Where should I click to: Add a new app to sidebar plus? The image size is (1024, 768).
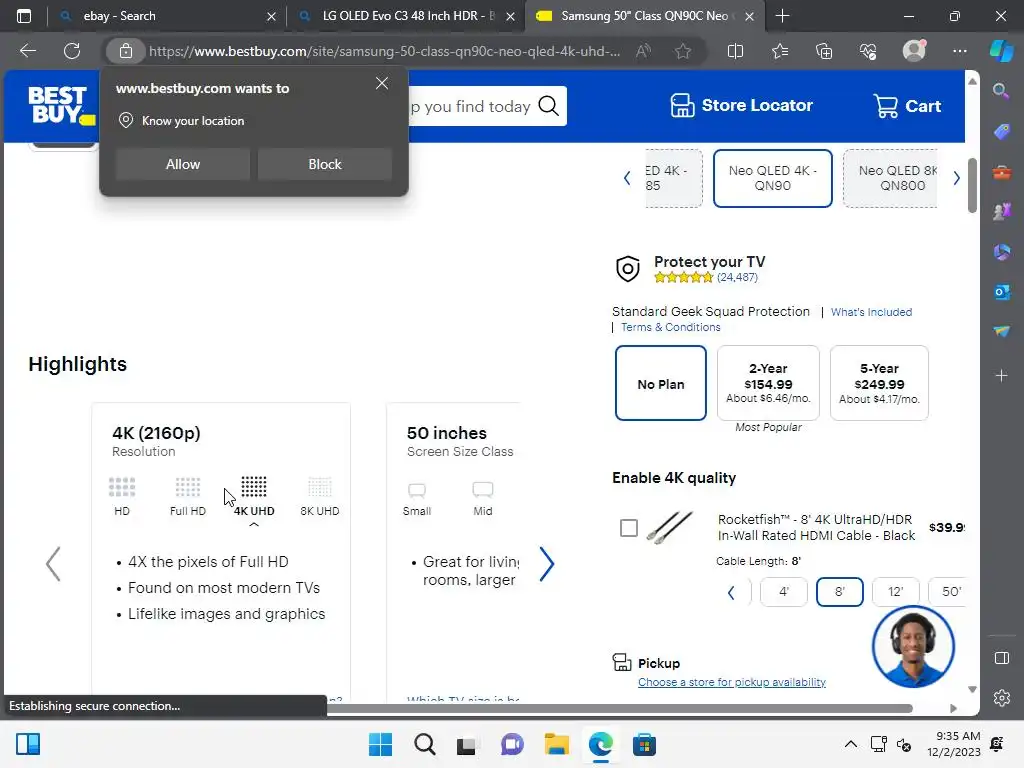pos(1001,376)
